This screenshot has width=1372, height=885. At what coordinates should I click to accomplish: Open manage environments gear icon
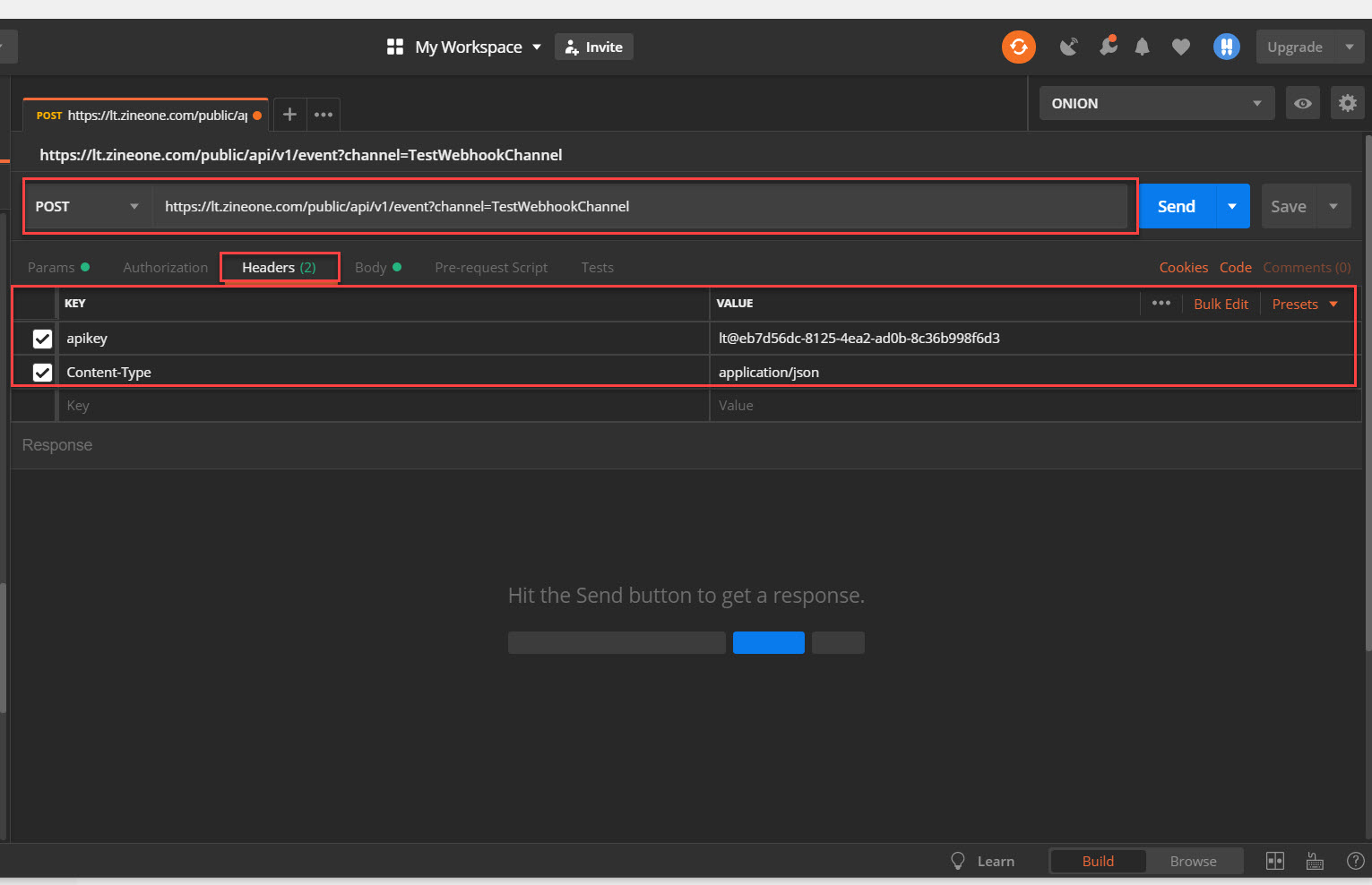pyautogui.click(x=1347, y=104)
